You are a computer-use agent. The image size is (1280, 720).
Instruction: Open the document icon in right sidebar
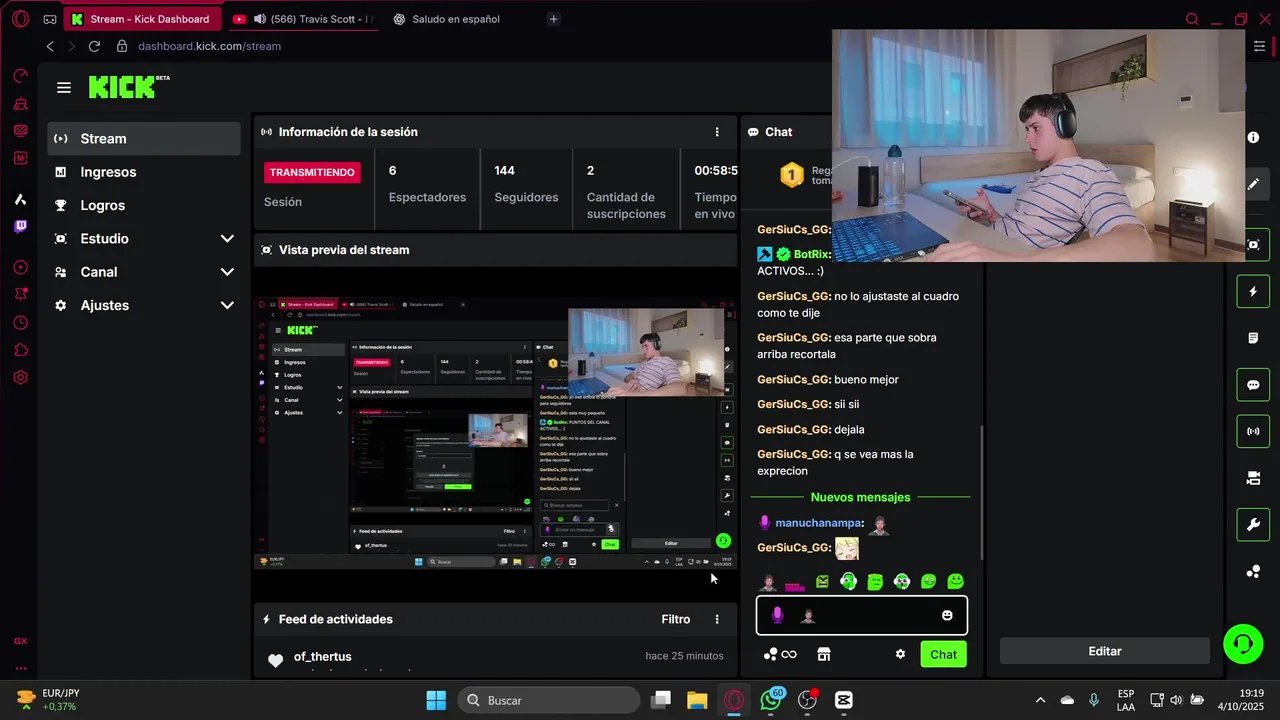[x=1253, y=338]
